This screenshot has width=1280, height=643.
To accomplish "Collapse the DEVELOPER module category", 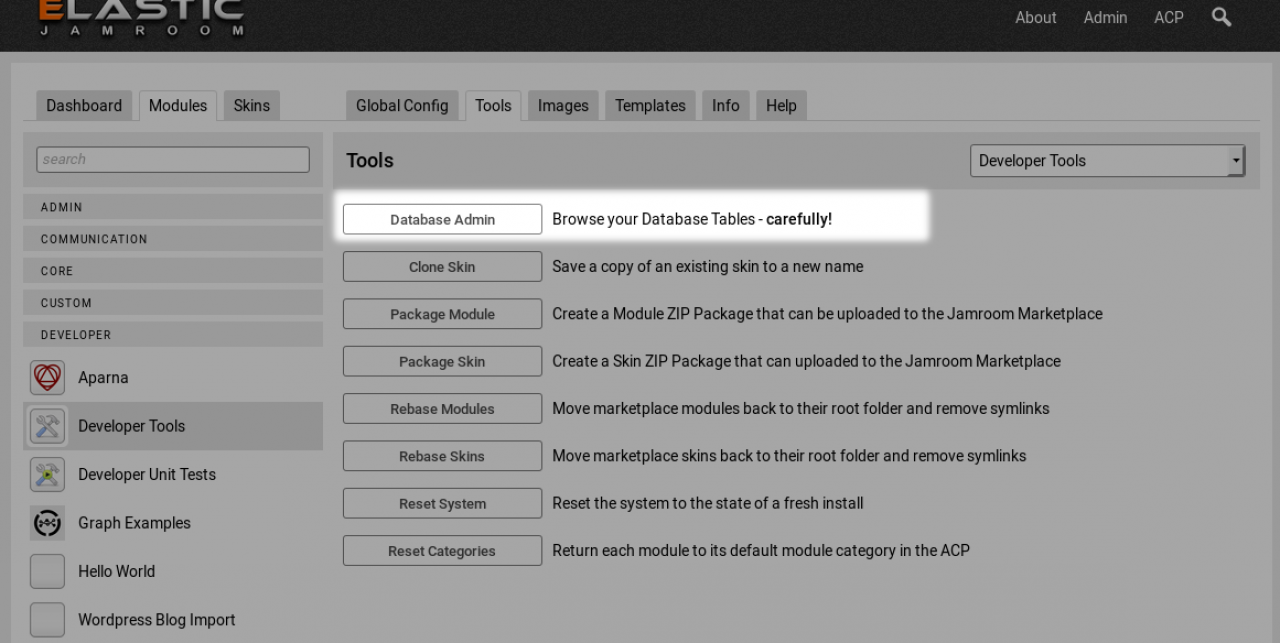I will pyautogui.click(x=173, y=335).
